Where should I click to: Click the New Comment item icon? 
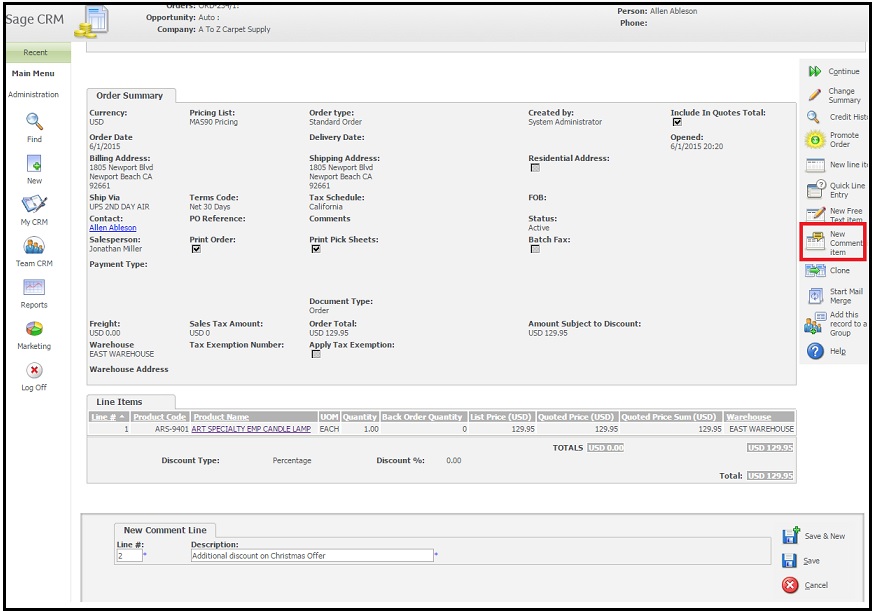815,242
